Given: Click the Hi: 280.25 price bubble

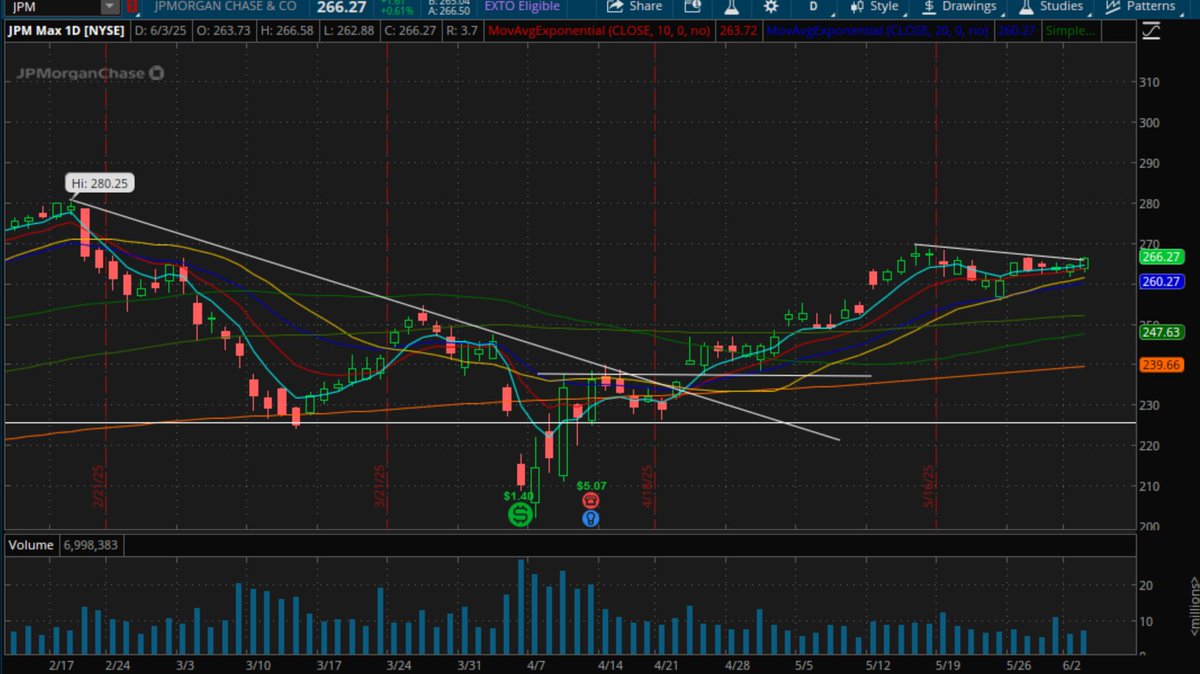Looking at the screenshot, I should (x=100, y=183).
